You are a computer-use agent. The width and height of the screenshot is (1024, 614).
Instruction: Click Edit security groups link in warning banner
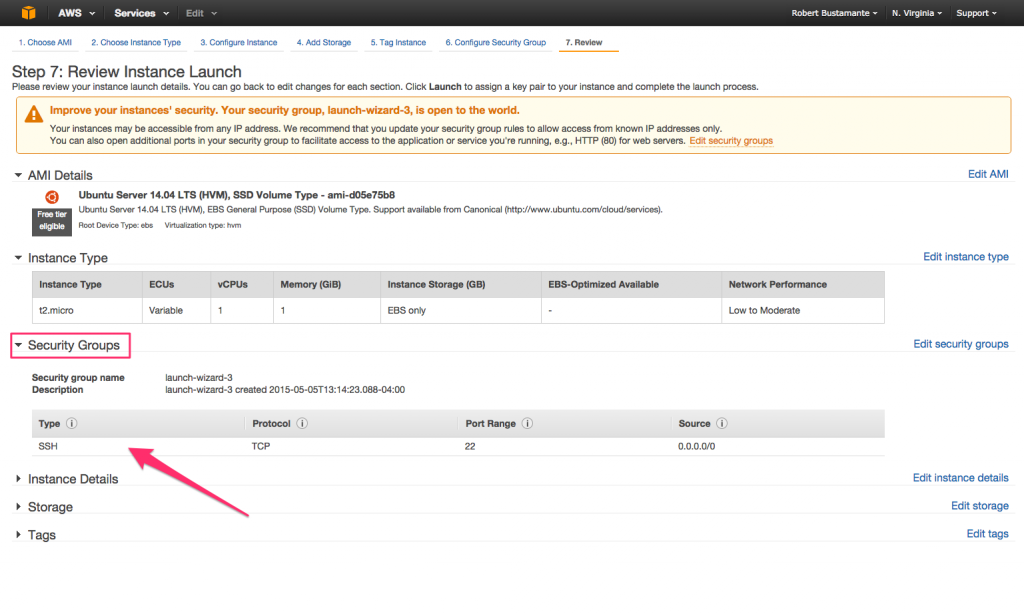click(731, 140)
